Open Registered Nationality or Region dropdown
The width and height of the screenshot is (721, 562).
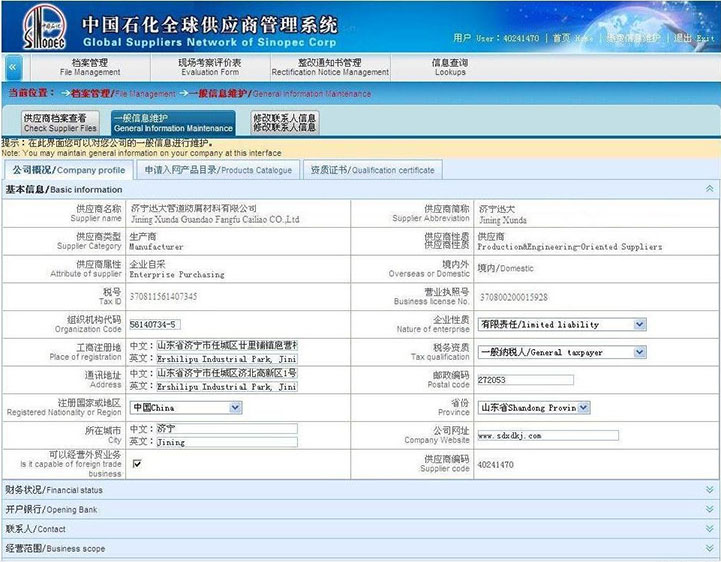pyautogui.click(x=235, y=408)
